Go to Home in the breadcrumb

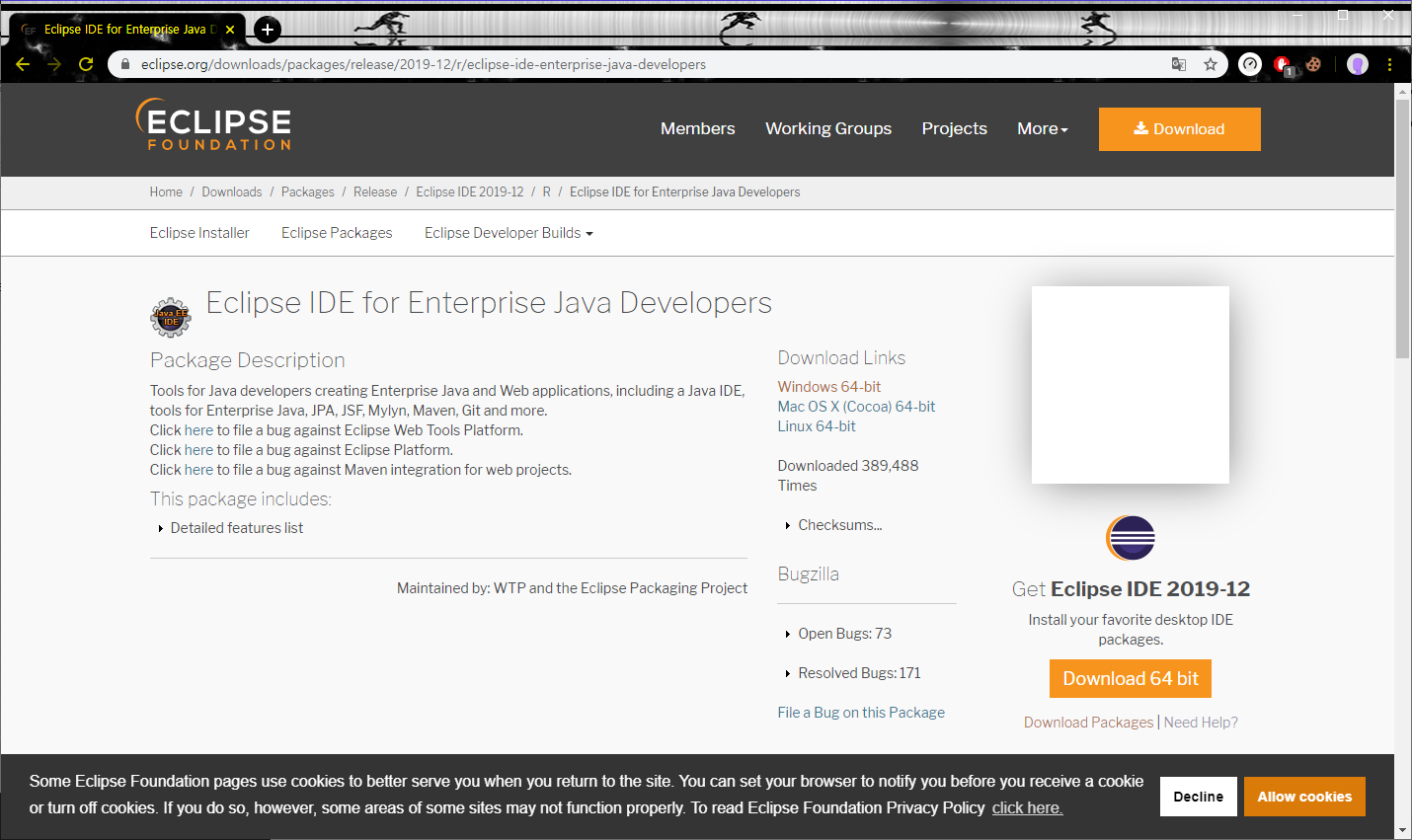tap(166, 191)
